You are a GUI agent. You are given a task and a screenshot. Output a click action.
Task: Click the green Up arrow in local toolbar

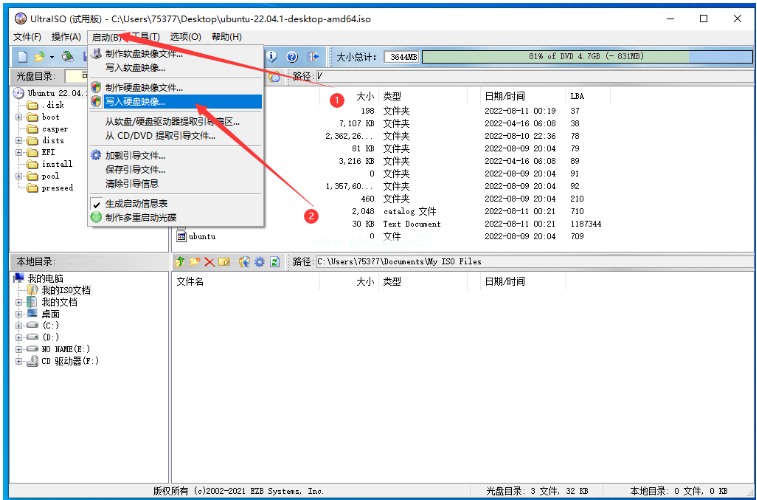[x=181, y=262]
